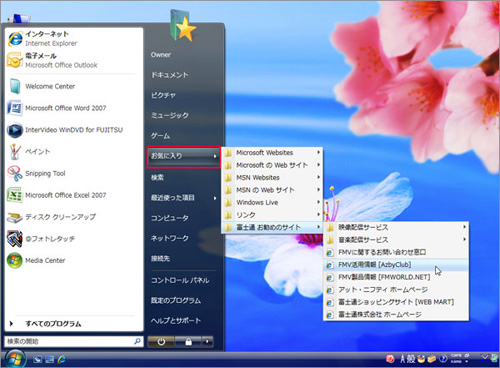The height and width of the screenshot is (368, 500).
Task: Click the Windows Start orb
Action: point(14,359)
